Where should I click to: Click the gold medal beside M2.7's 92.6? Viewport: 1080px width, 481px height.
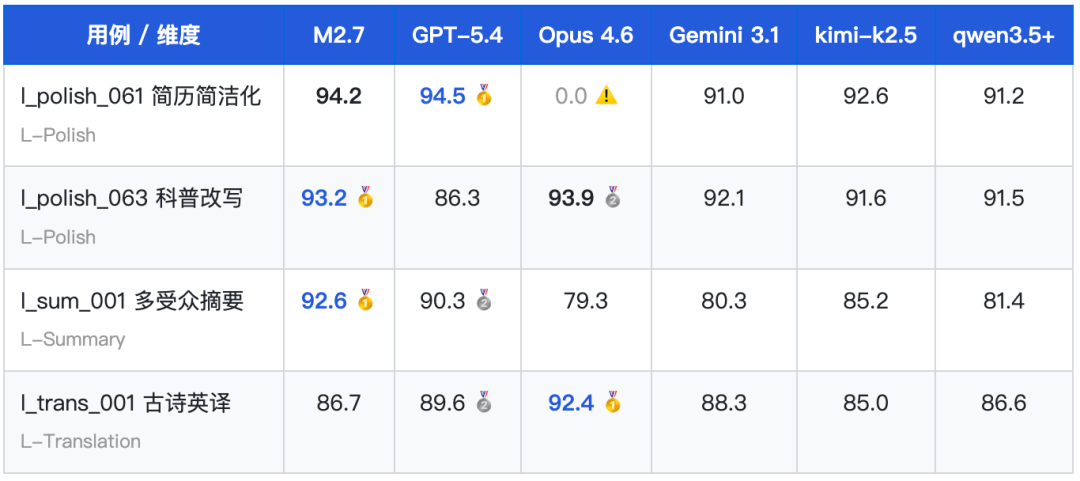pyautogui.click(x=365, y=300)
